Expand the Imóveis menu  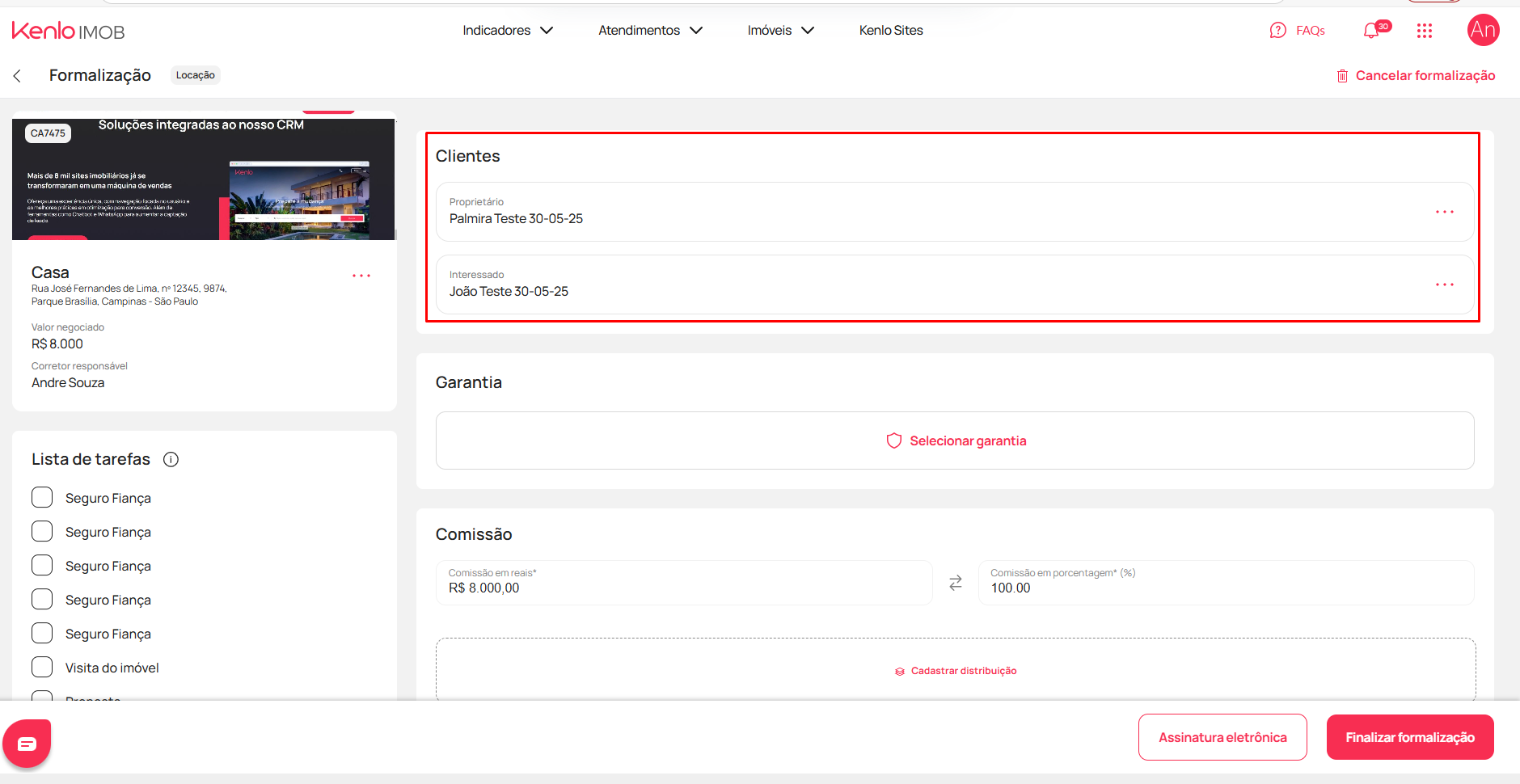[x=780, y=31]
